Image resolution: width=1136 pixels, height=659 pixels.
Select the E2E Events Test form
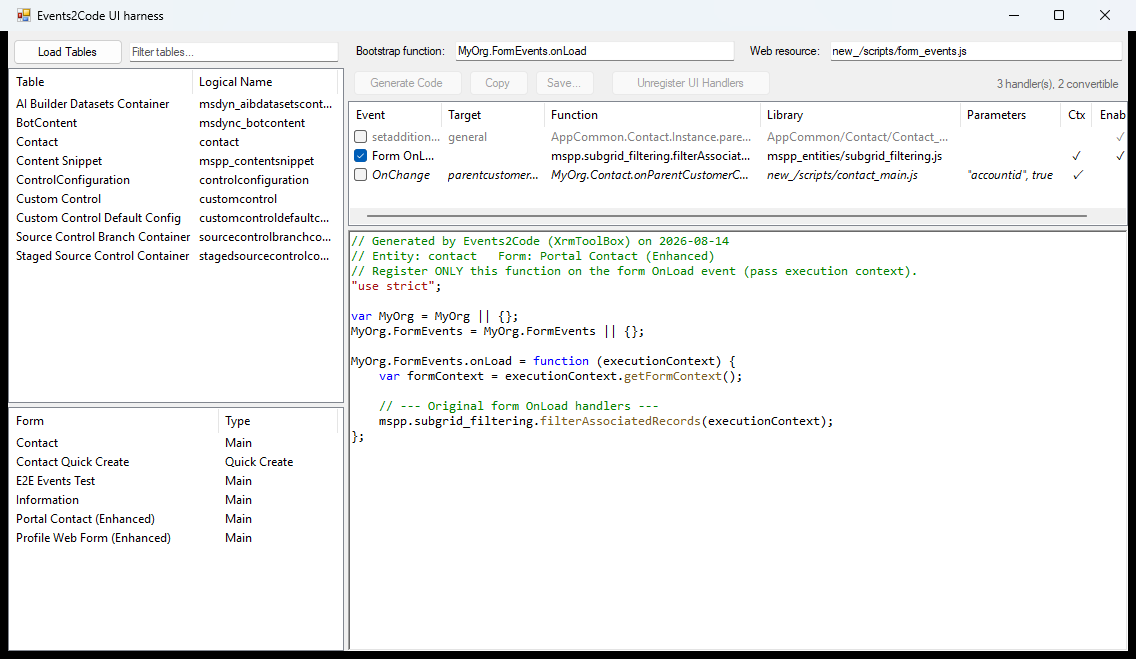(175, 481)
